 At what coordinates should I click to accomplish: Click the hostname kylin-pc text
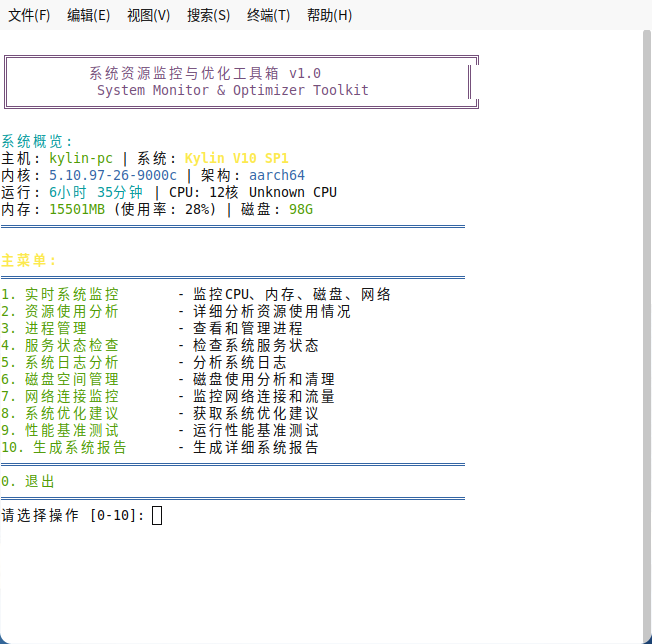pos(81,158)
